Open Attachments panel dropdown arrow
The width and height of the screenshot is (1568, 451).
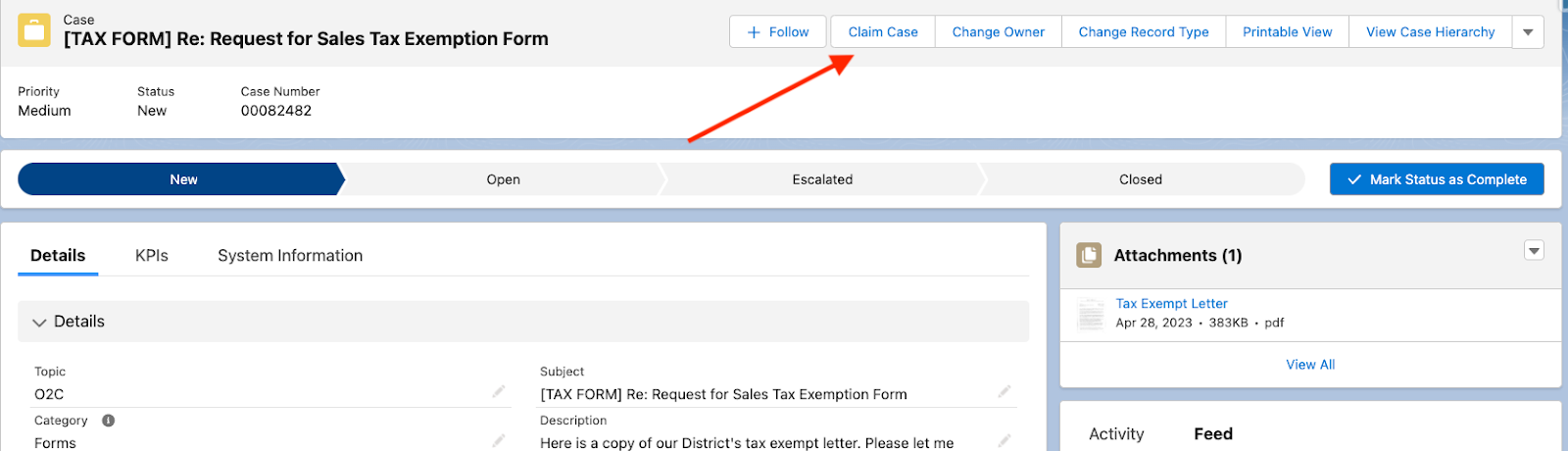click(1535, 251)
